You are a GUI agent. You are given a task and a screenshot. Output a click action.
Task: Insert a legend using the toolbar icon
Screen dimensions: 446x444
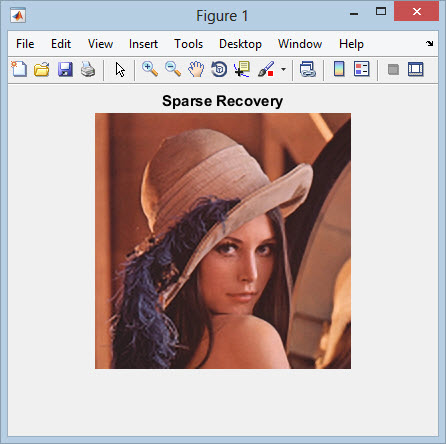pos(362,69)
